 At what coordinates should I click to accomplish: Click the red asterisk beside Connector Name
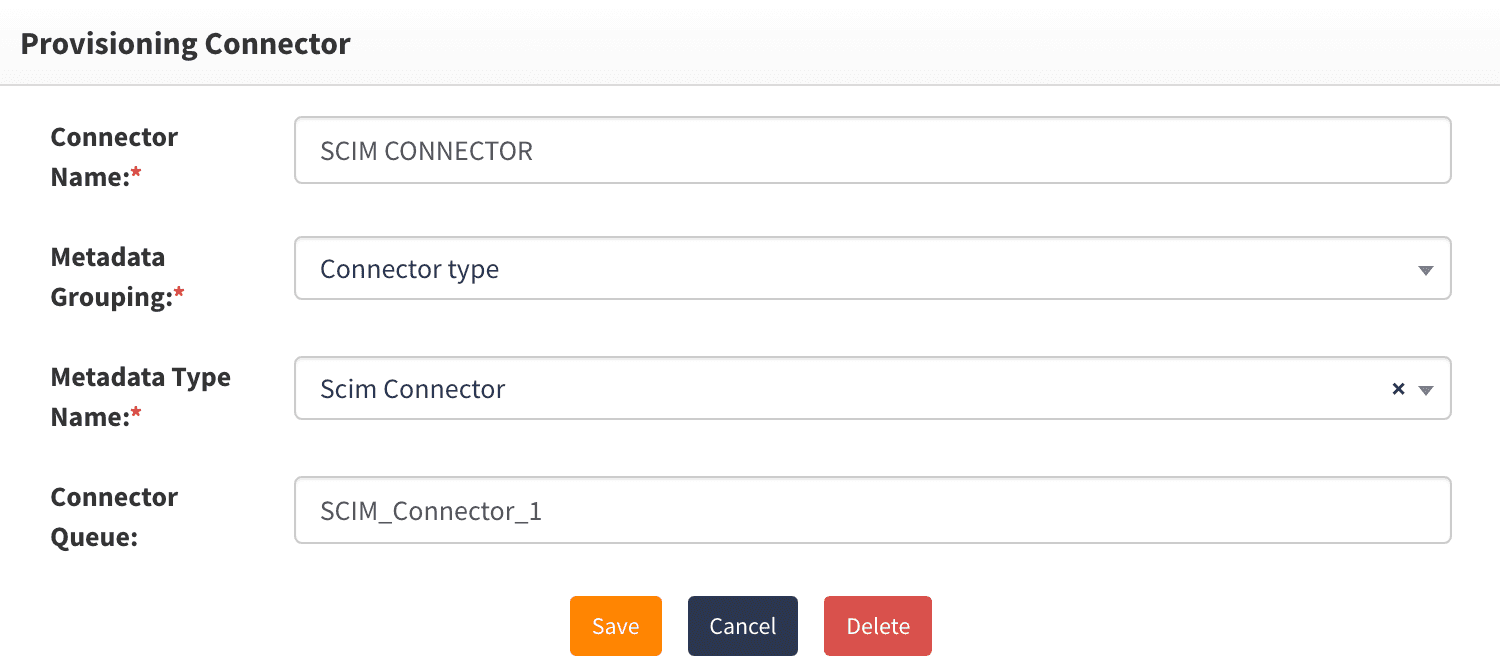(x=137, y=176)
